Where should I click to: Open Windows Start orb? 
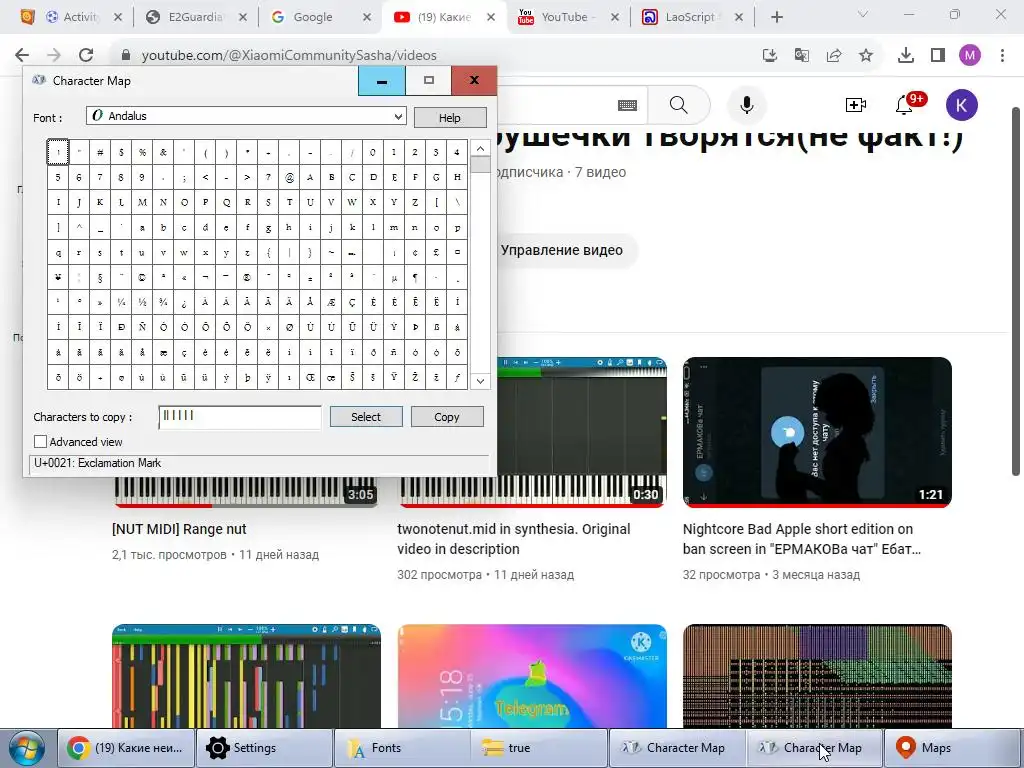pyautogui.click(x=26, y=748)
